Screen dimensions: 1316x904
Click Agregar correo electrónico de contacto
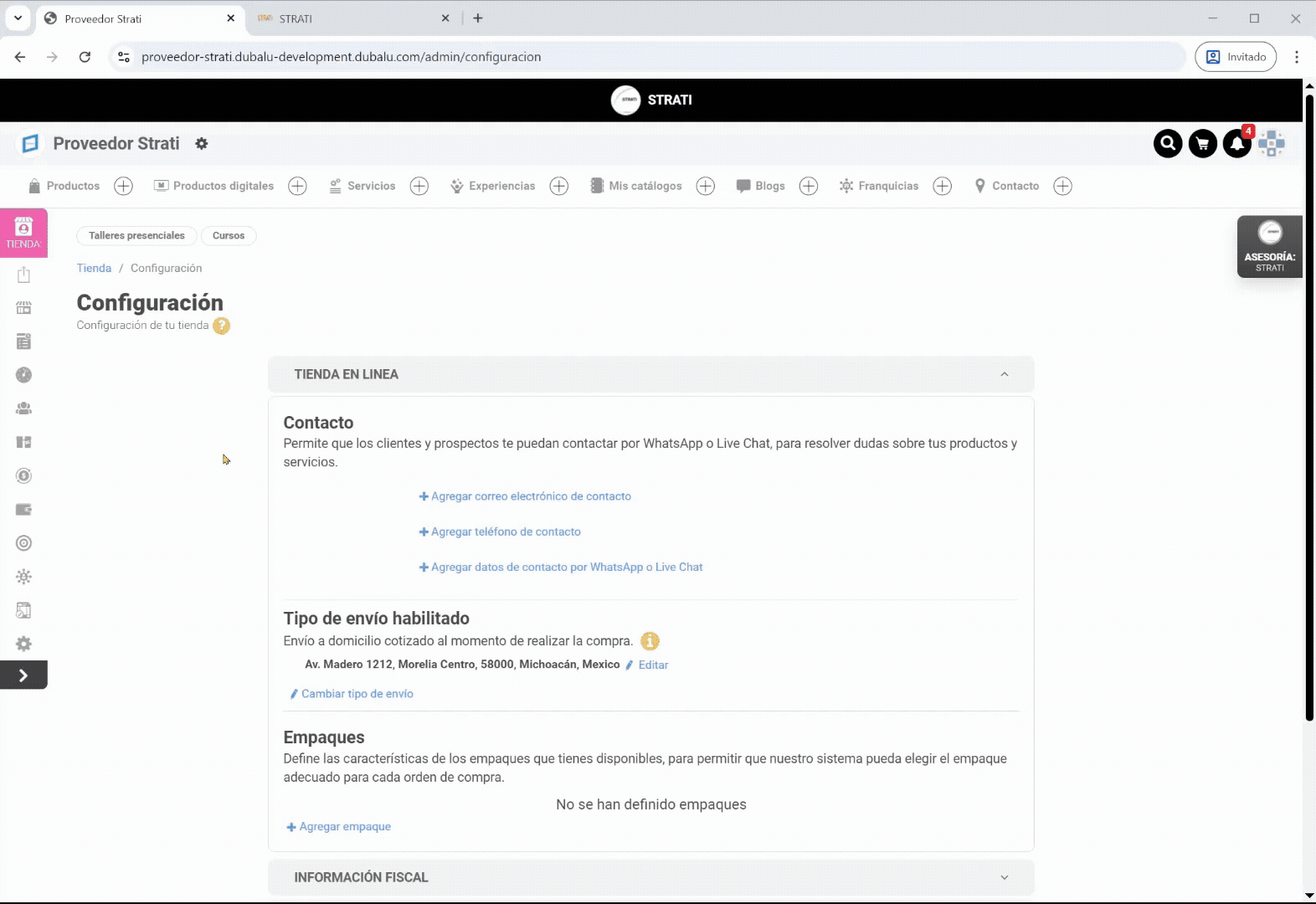pos(525,496)
